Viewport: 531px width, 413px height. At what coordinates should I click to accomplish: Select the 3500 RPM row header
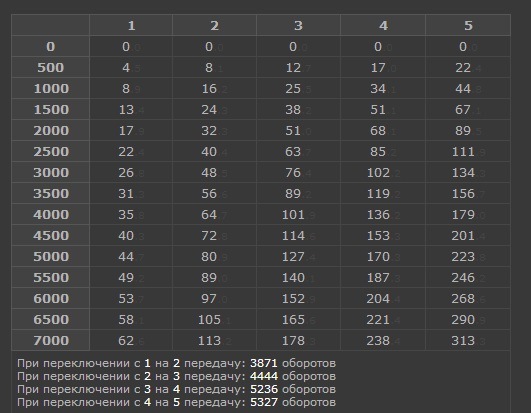(x=50, y=193)
